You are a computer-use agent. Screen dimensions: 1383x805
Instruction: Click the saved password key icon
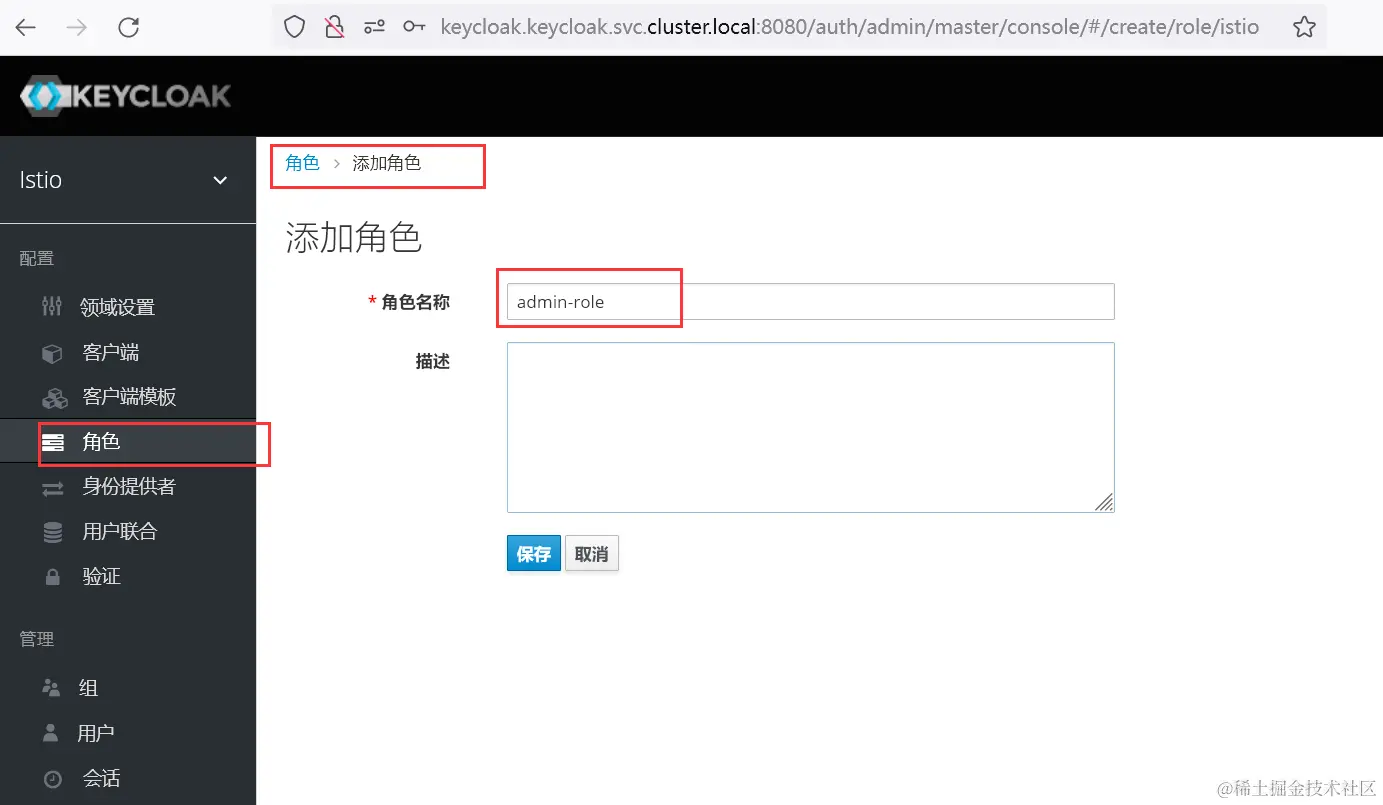click(x=414, y=28)
